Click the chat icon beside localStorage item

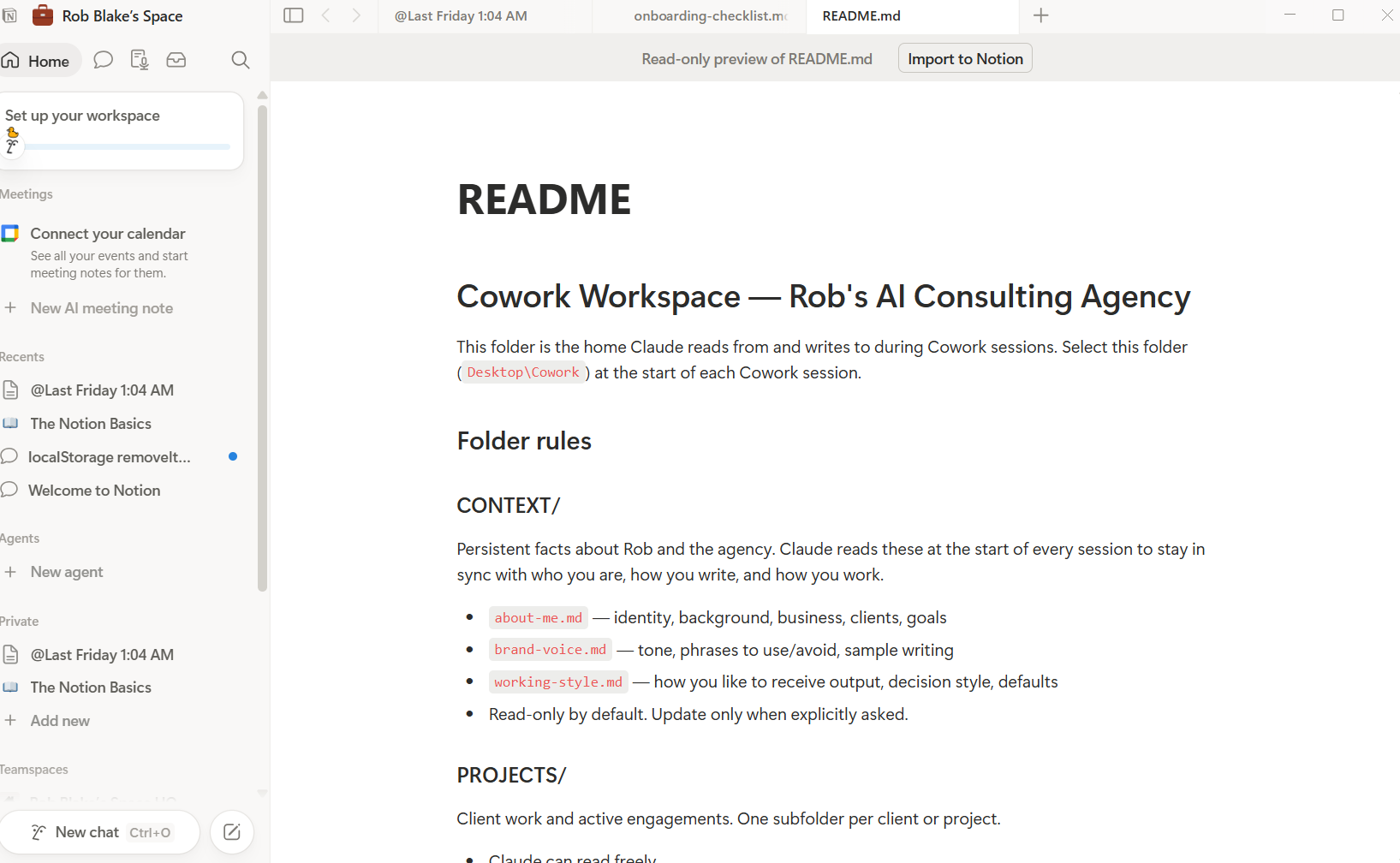pyautogui.click(x=9, y=456)
